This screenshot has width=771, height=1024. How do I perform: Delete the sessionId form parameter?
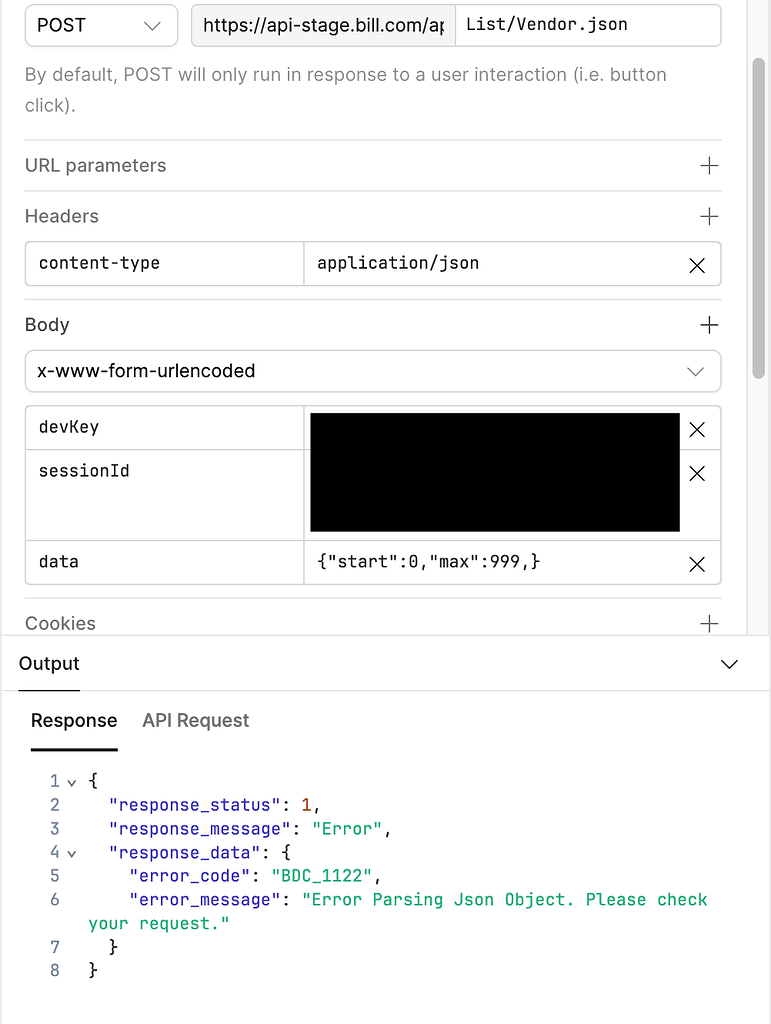click(697, 473)
